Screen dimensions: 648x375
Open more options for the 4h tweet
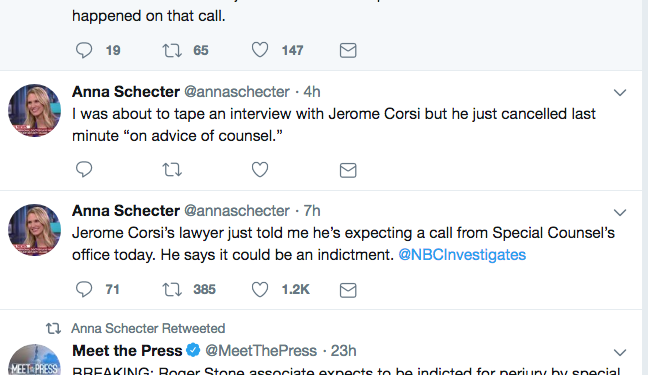pyautogui.click(x=619, y=93)
